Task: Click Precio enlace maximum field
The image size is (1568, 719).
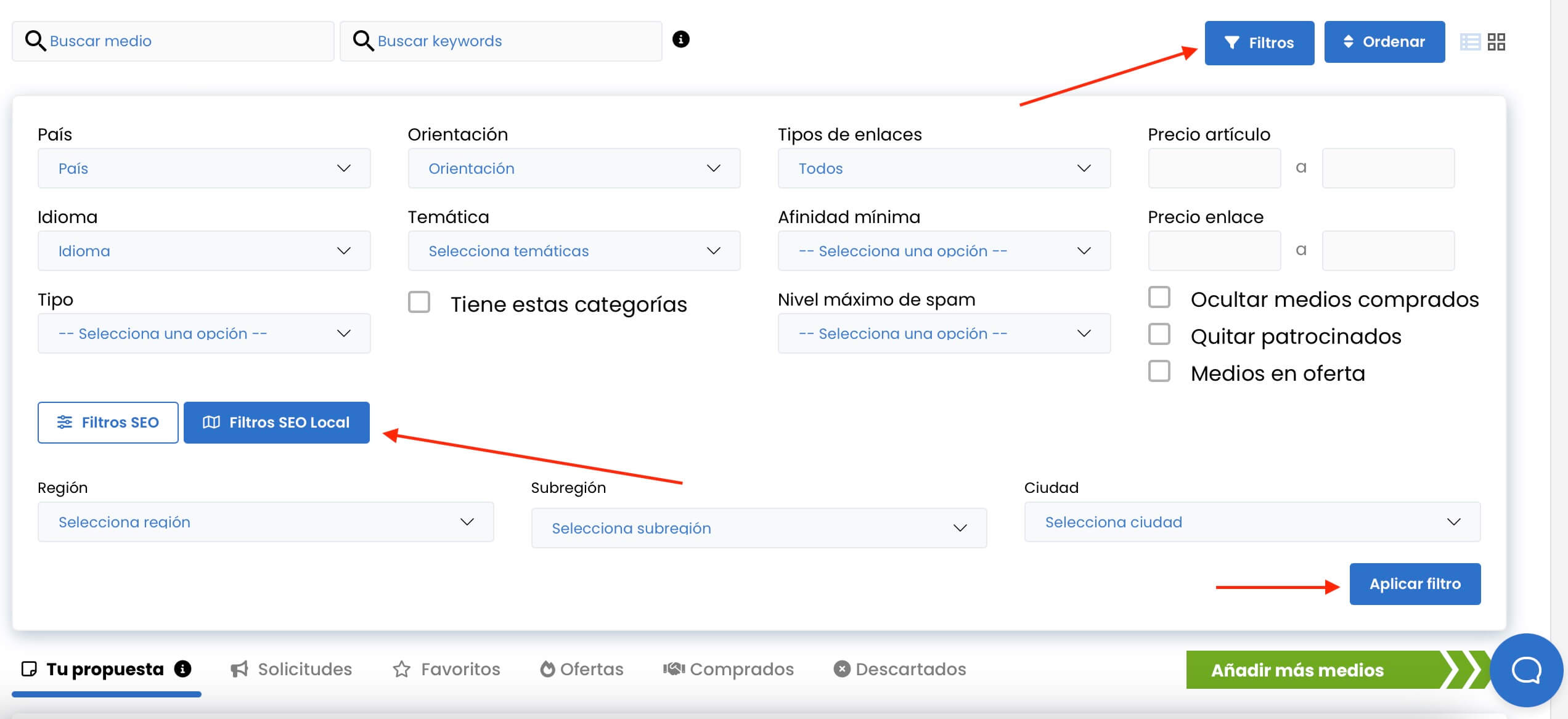Action: pyautogui.click(x=1388, y=251)
